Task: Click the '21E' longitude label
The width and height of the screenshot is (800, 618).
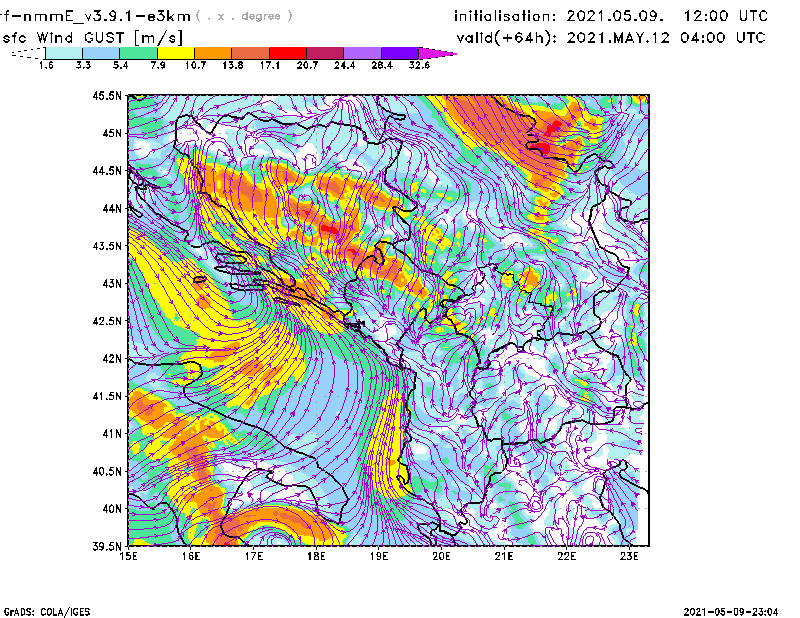Action: coord(504,556)
